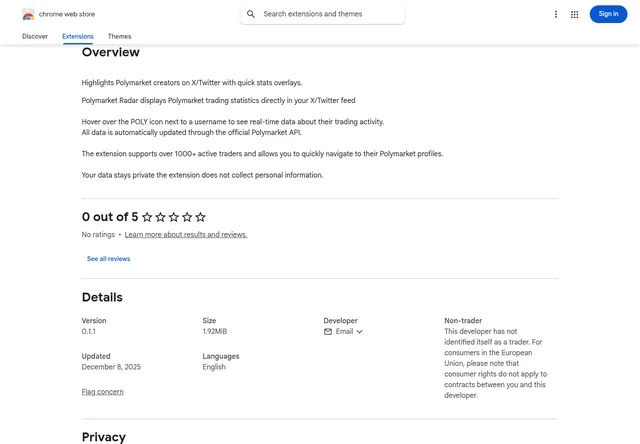Switch to the Discover tab
Screen dimensions: 640x444
point(35,36)
